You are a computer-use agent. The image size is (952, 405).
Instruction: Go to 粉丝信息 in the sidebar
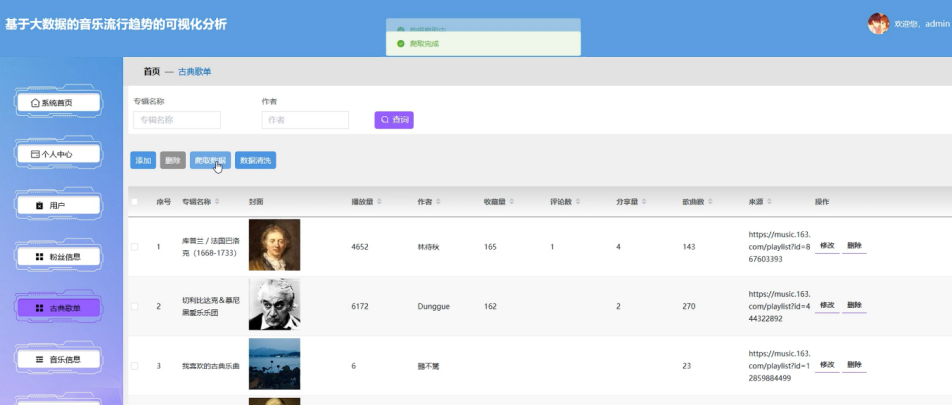(58, 257)
